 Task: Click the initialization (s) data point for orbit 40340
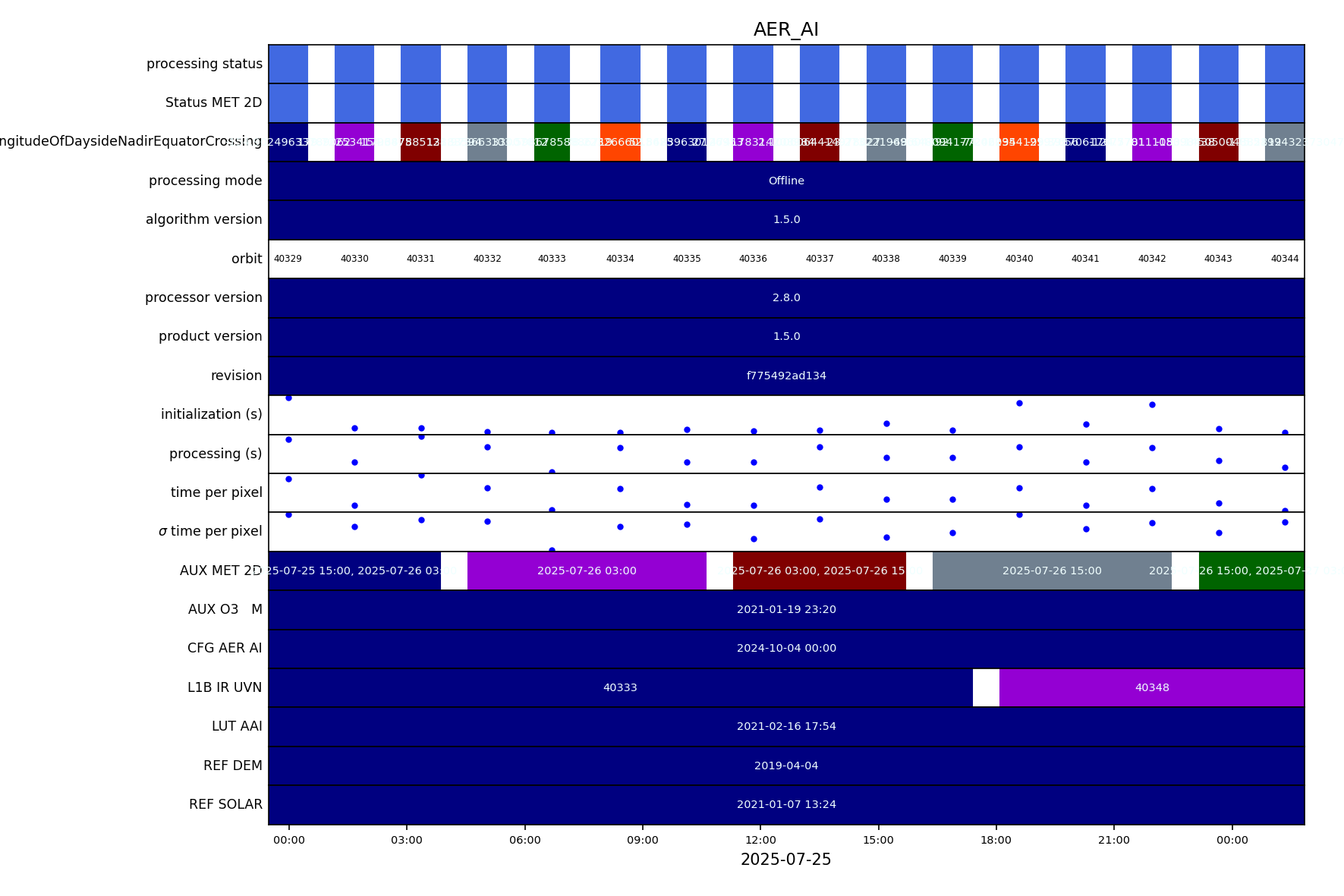pos(1019,403)
